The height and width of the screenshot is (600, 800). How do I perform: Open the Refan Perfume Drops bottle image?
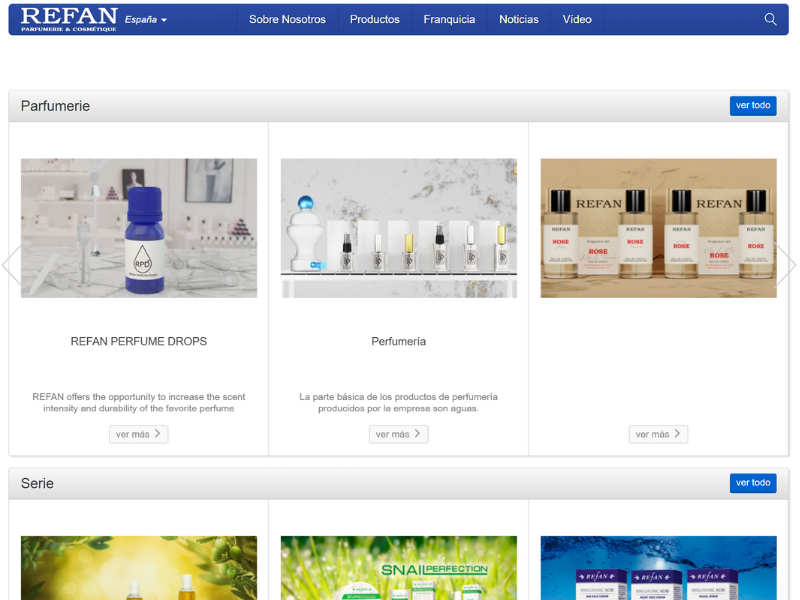[139, 228]
